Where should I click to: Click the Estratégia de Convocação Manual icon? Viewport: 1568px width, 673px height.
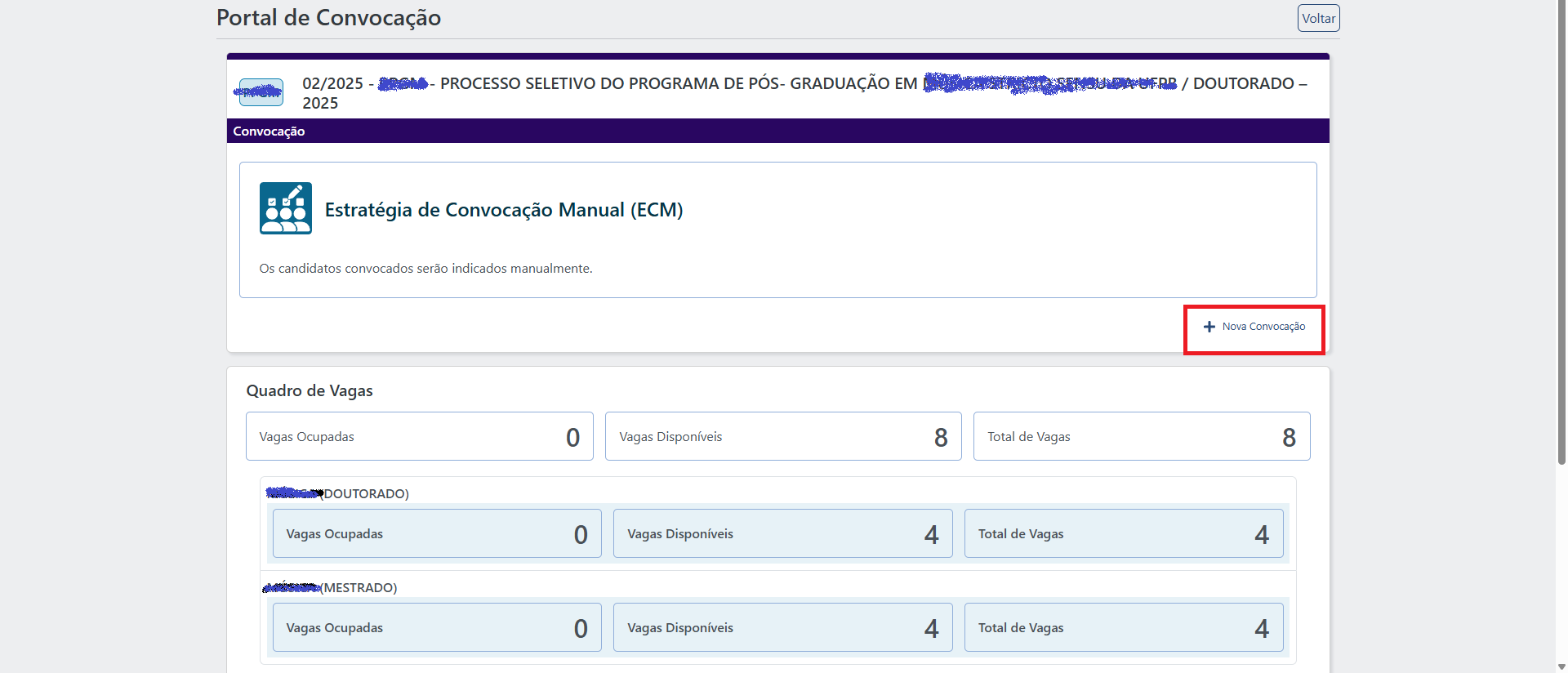286,208
